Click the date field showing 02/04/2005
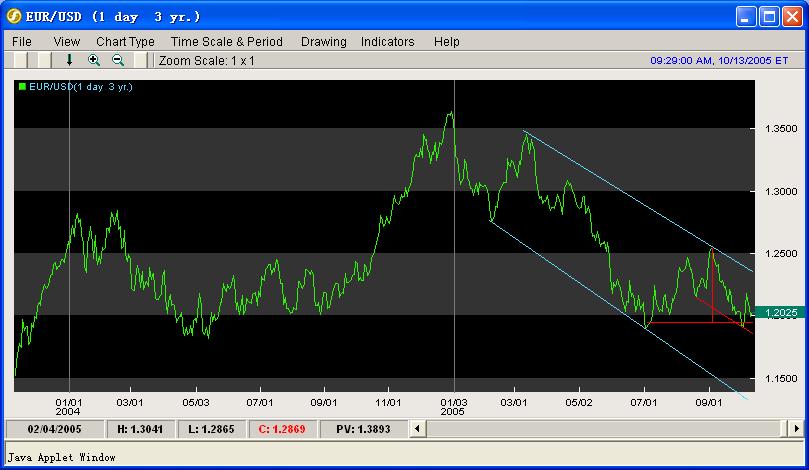 [55, 429]
